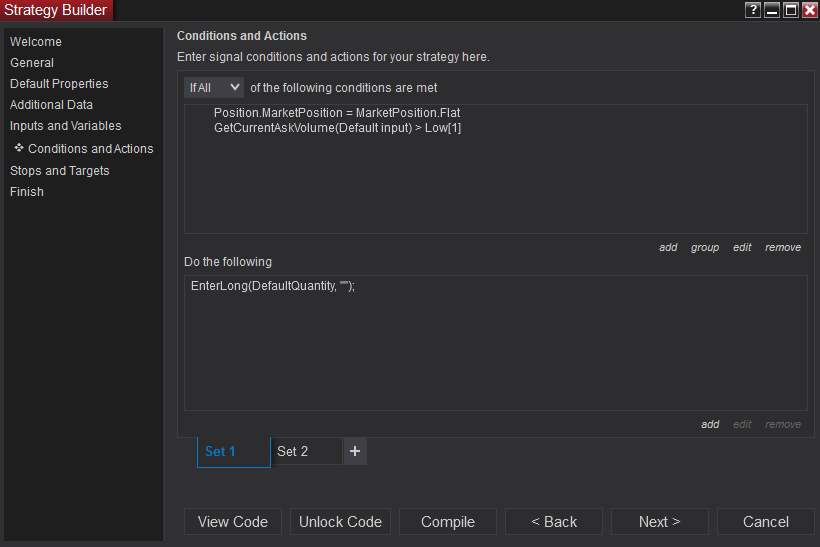The width and height of the screenshot is (820, 547).
Task: Maximize the Strategy Builder window
Action: 791,10
